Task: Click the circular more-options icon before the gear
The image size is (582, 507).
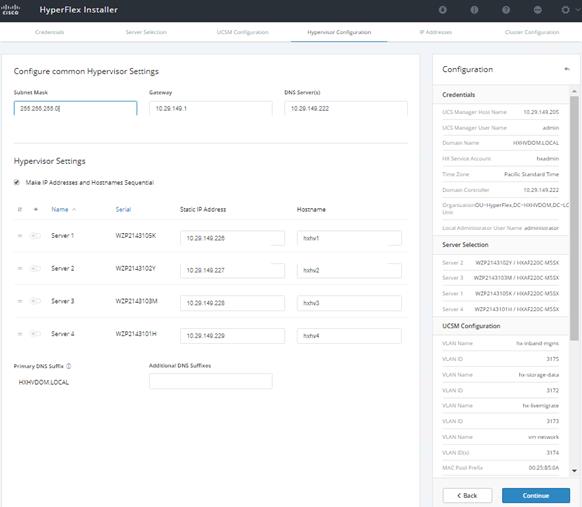Action: coord(537,10)
